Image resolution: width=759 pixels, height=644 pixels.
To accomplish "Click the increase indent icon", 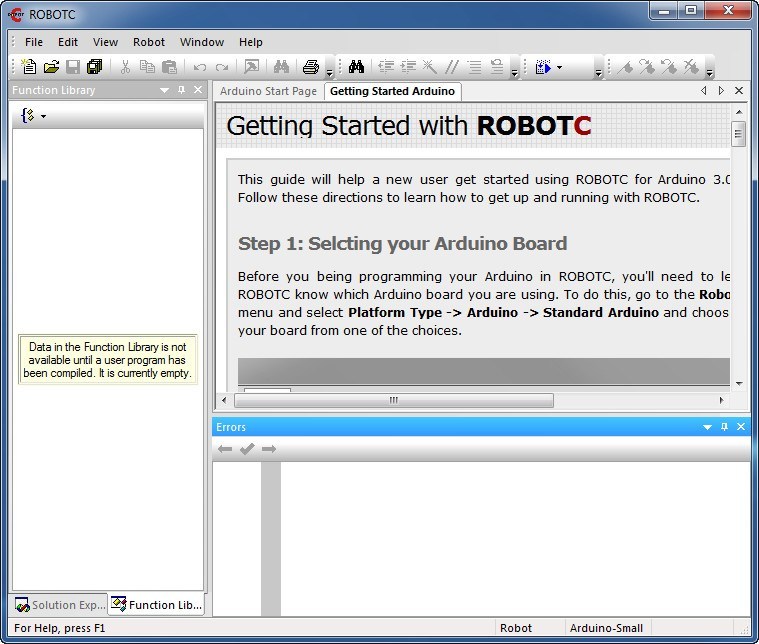I will 408,67.
